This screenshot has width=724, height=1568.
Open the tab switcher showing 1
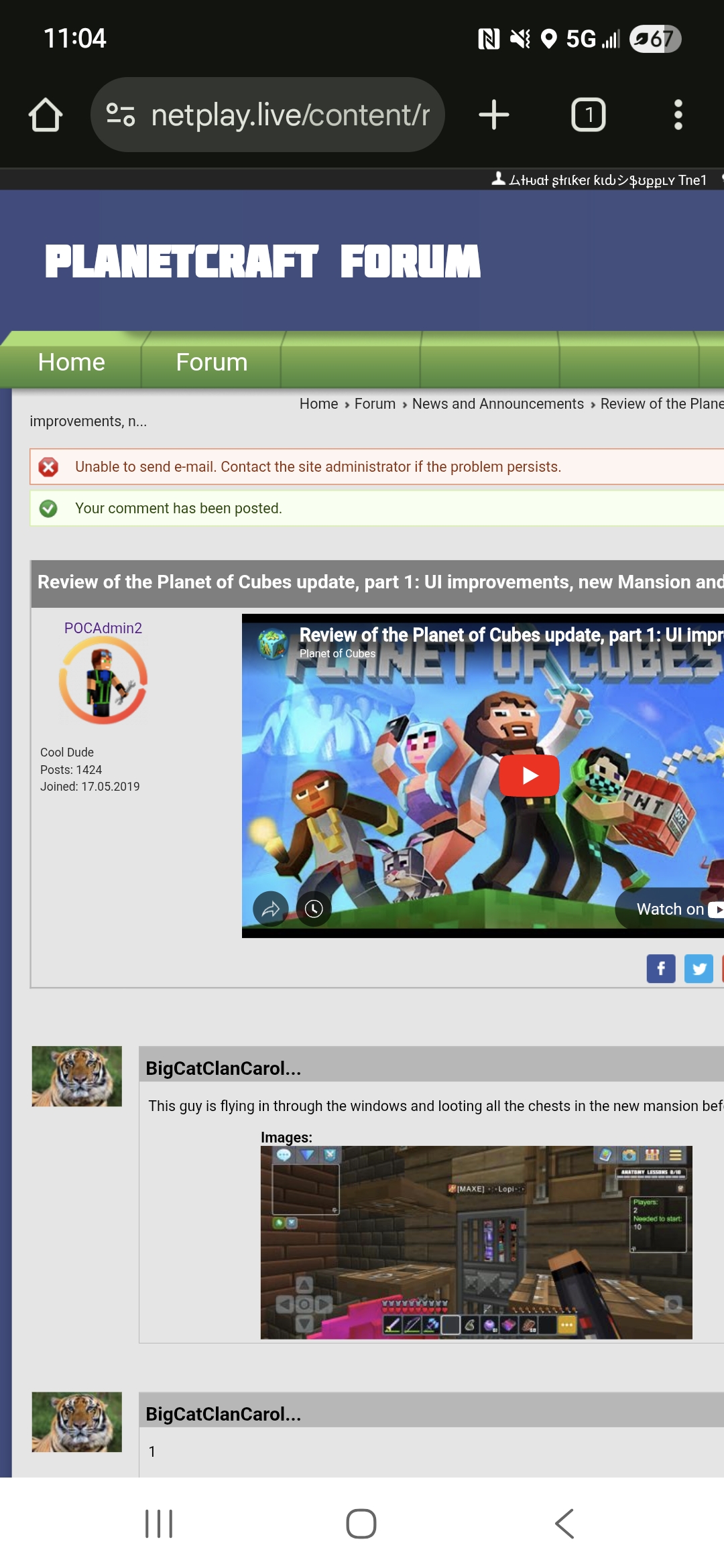[x=589, y=115]
